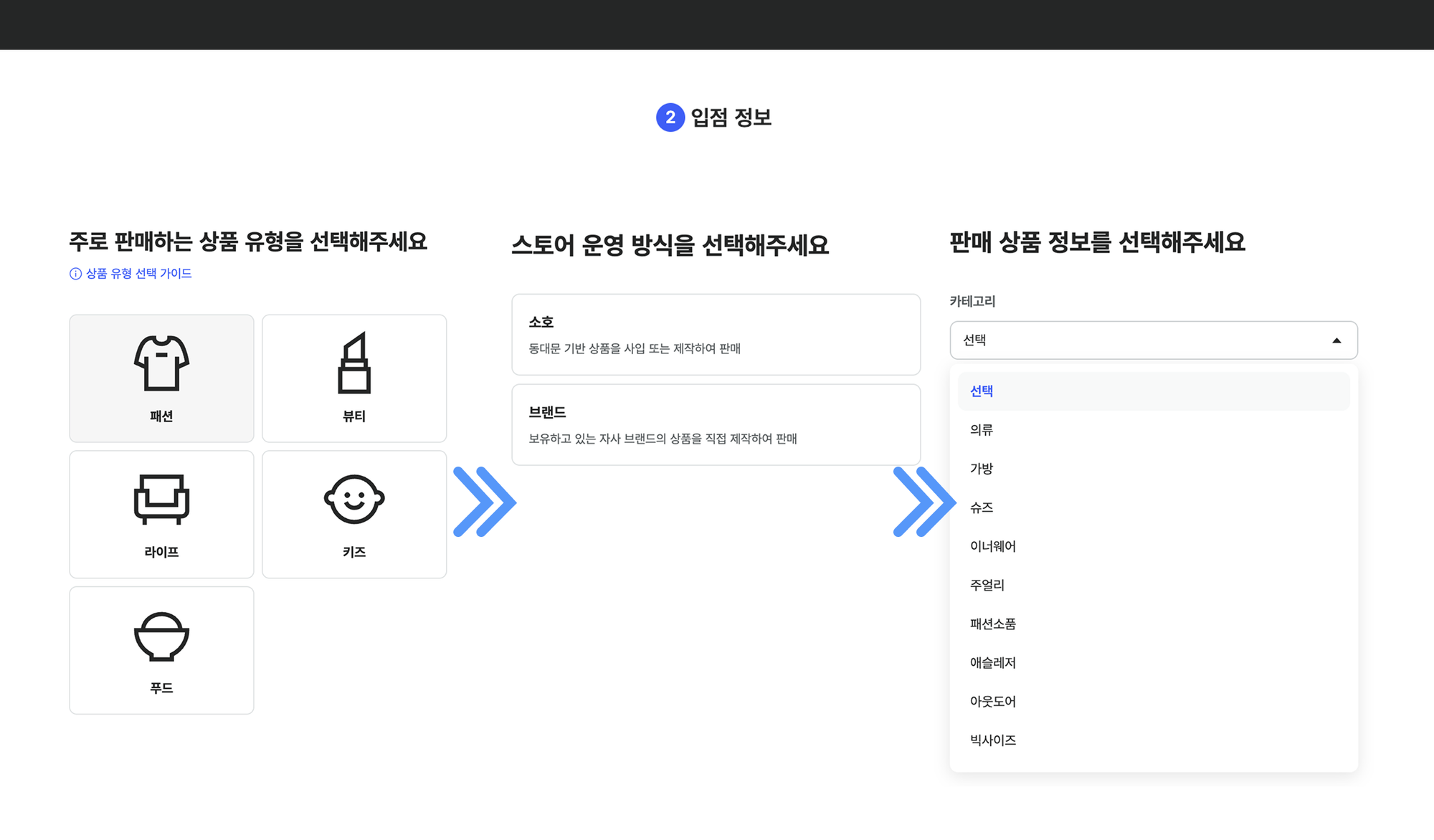1434x840 pixels.
Task: Highlight the 아웃도어 category entry
Action: click(x=992, y=702)
